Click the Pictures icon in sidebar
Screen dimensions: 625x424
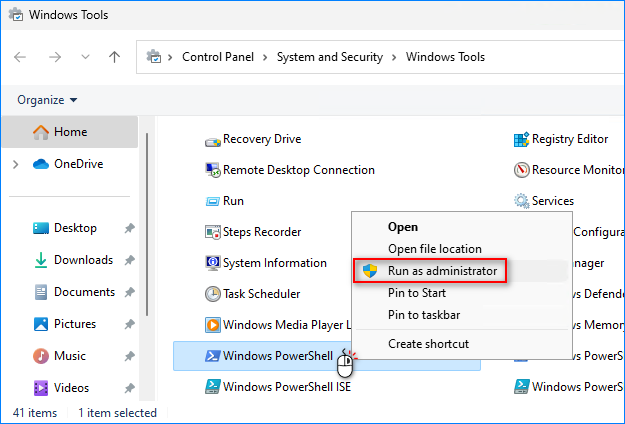point(41,324)
